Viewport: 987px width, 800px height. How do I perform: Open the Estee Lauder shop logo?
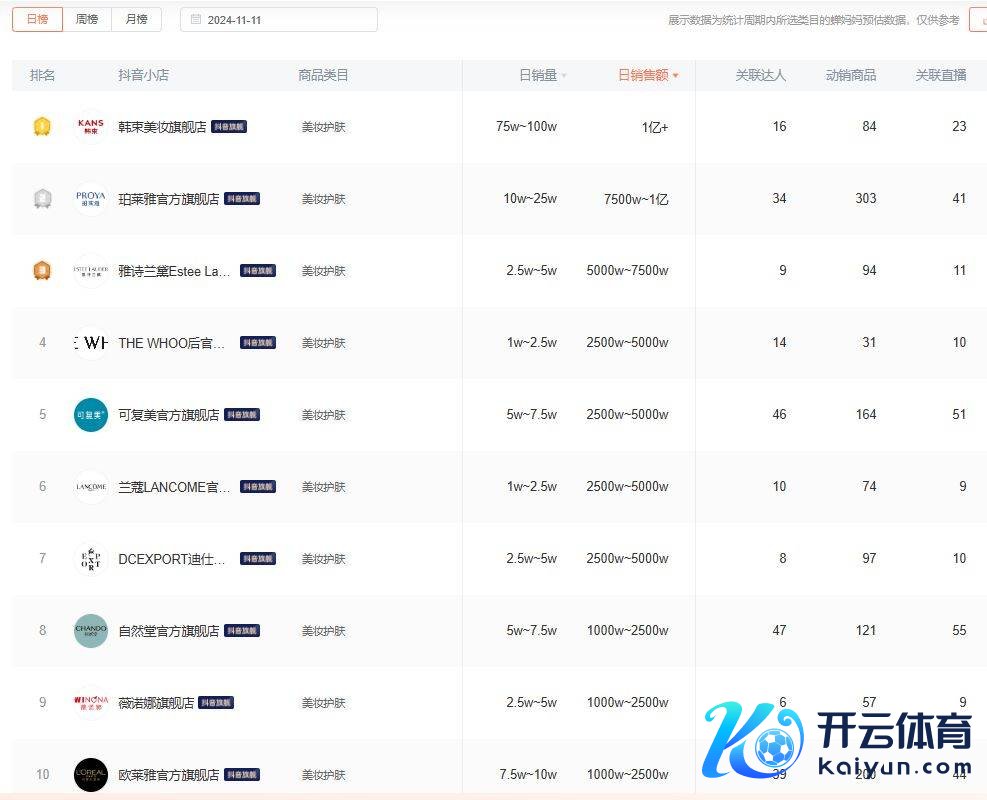(91, 271)
